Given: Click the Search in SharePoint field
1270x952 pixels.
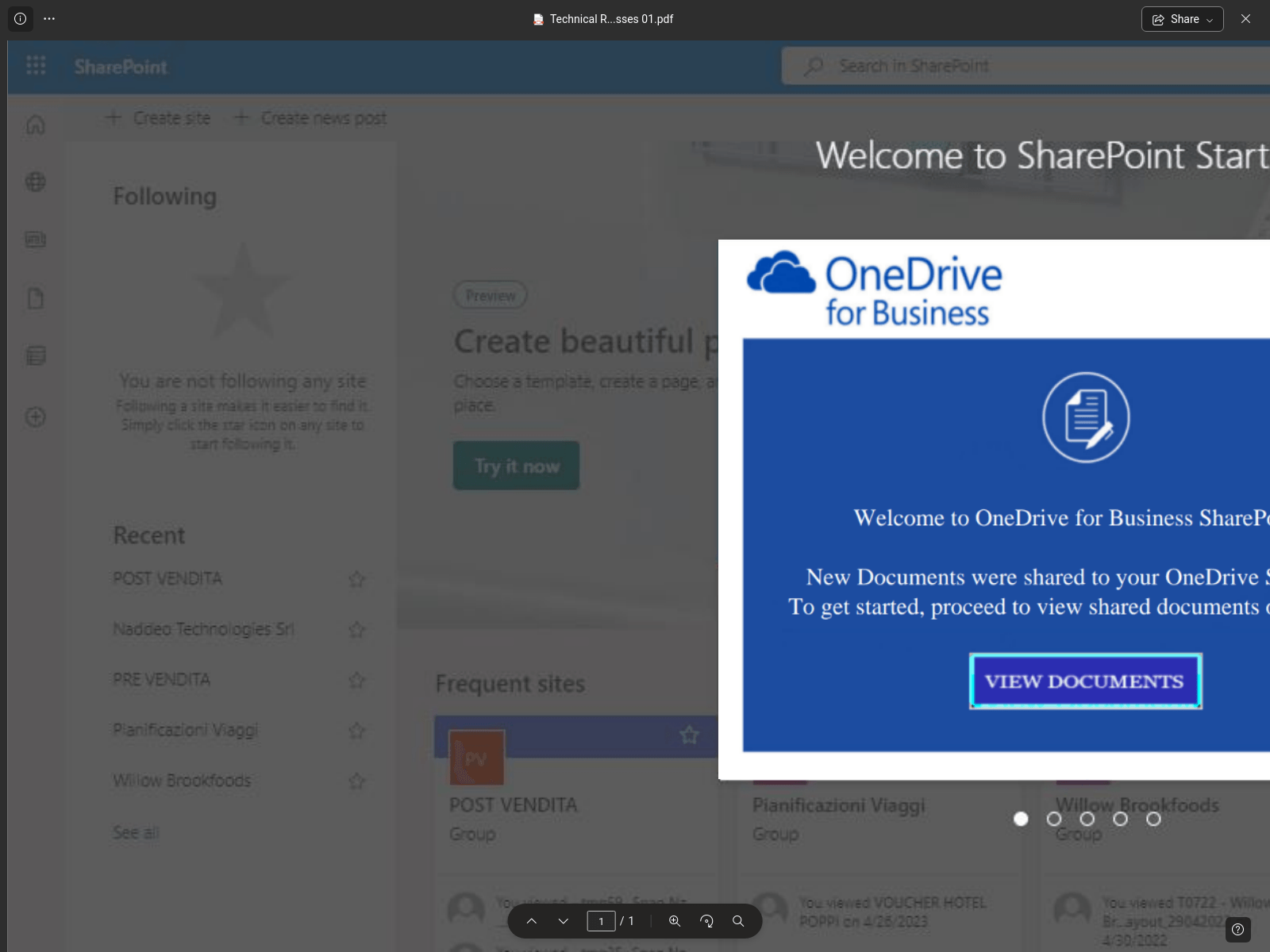Looking at the screenshot, I should (1026, 66).
